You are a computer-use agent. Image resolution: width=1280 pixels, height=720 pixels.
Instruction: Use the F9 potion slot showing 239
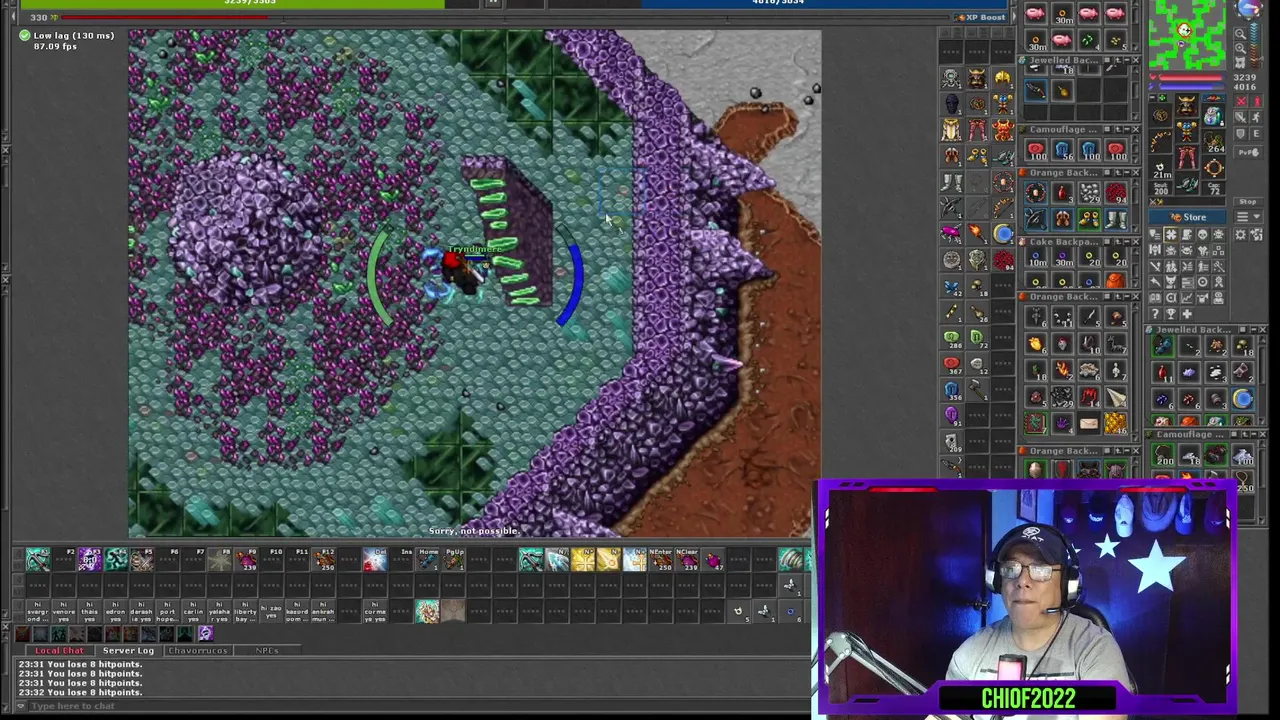coord(246,560)
